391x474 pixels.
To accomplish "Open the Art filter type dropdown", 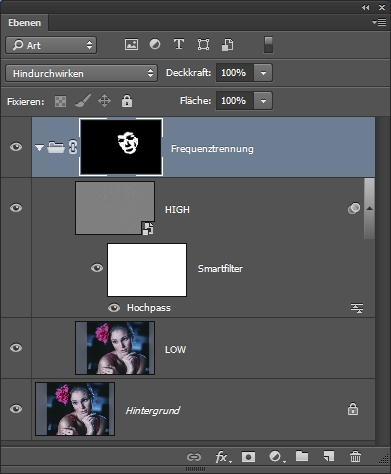I will (x=51, y=45).
